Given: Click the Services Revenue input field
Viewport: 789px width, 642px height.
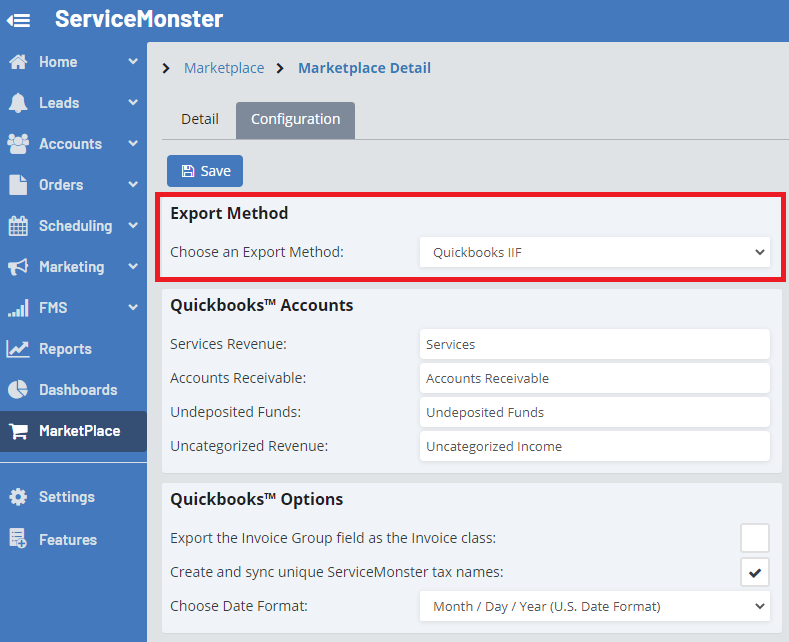Looking at the screenshot, I should pyautogui.click(x=594, y=344).
